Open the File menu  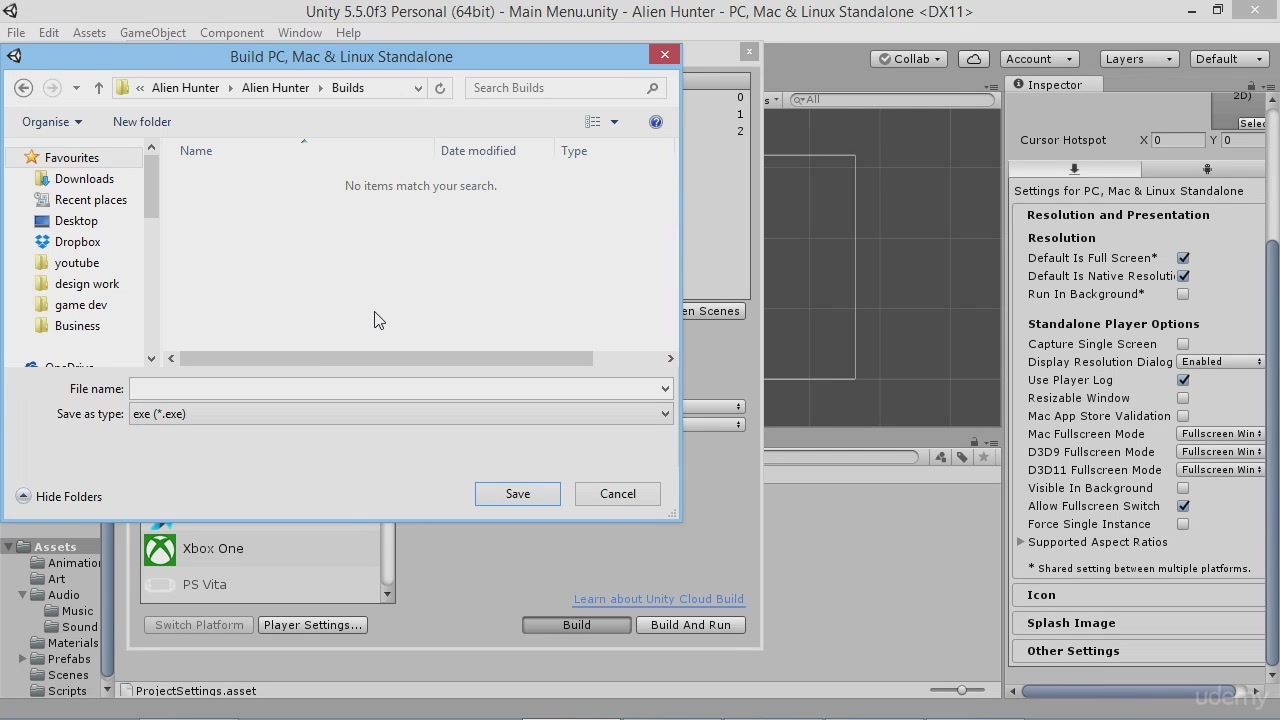pos(16,33)
